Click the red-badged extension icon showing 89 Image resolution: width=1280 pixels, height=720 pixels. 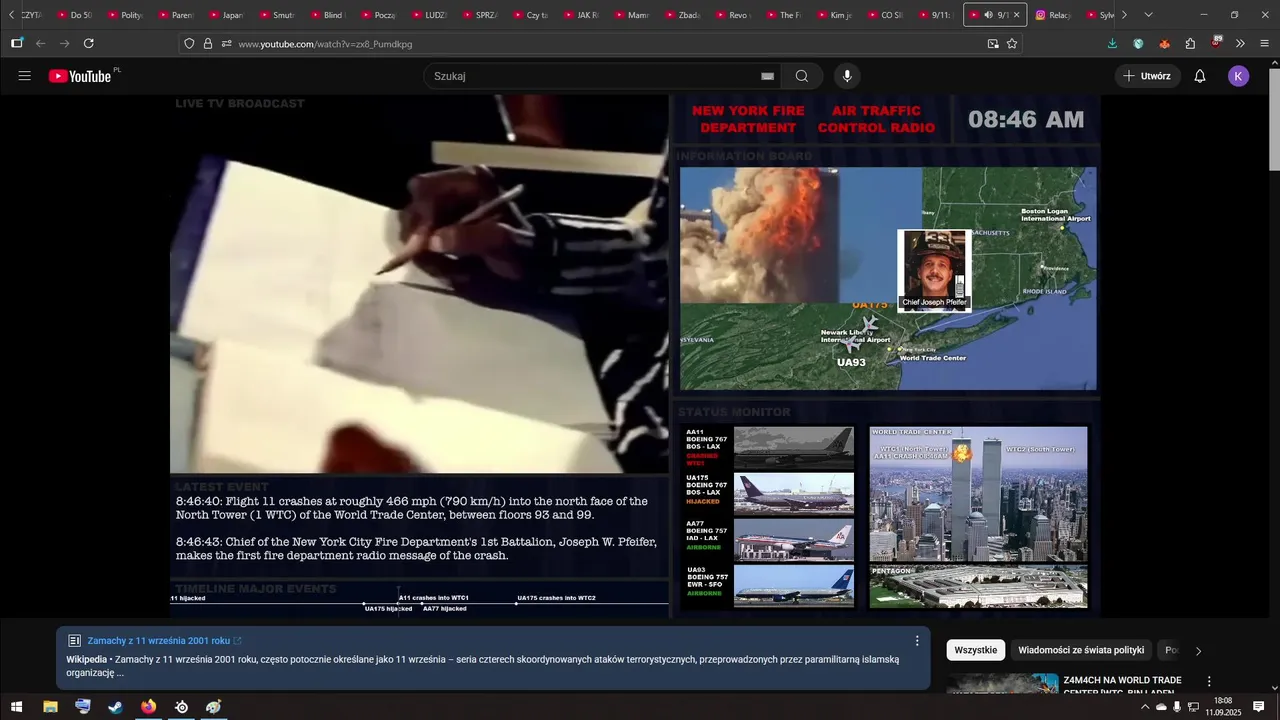pos(1216,43)
